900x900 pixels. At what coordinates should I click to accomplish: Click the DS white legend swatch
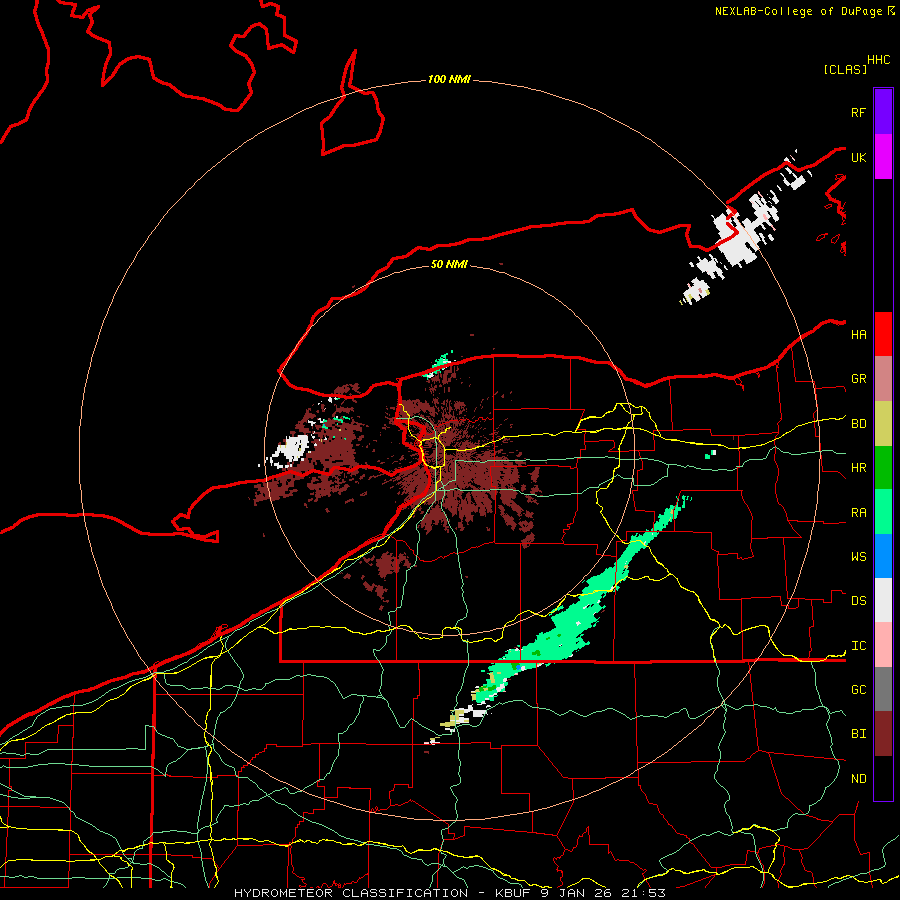coord(883,600)
